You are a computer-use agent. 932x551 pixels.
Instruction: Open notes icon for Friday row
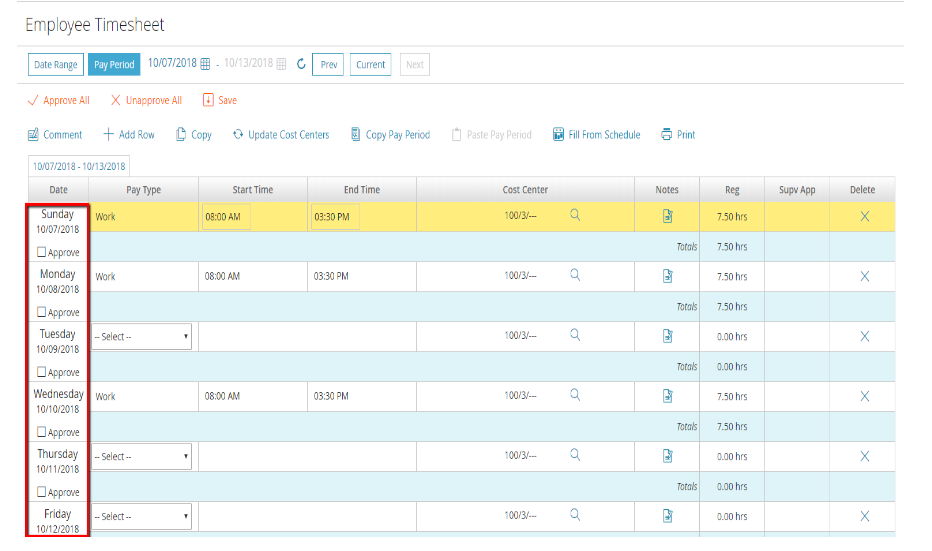coord(667,516)
